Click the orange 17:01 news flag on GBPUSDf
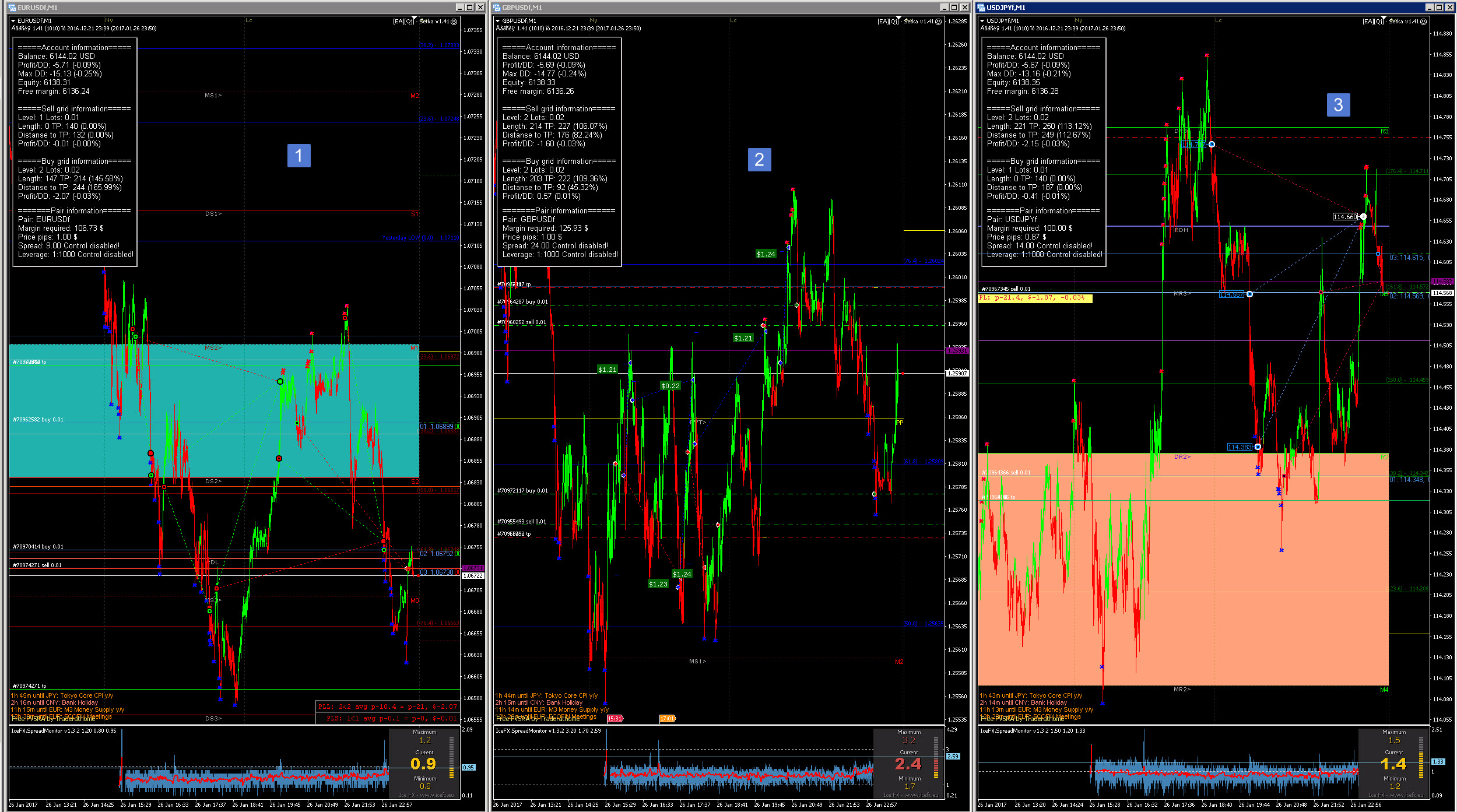 [668, 718]
